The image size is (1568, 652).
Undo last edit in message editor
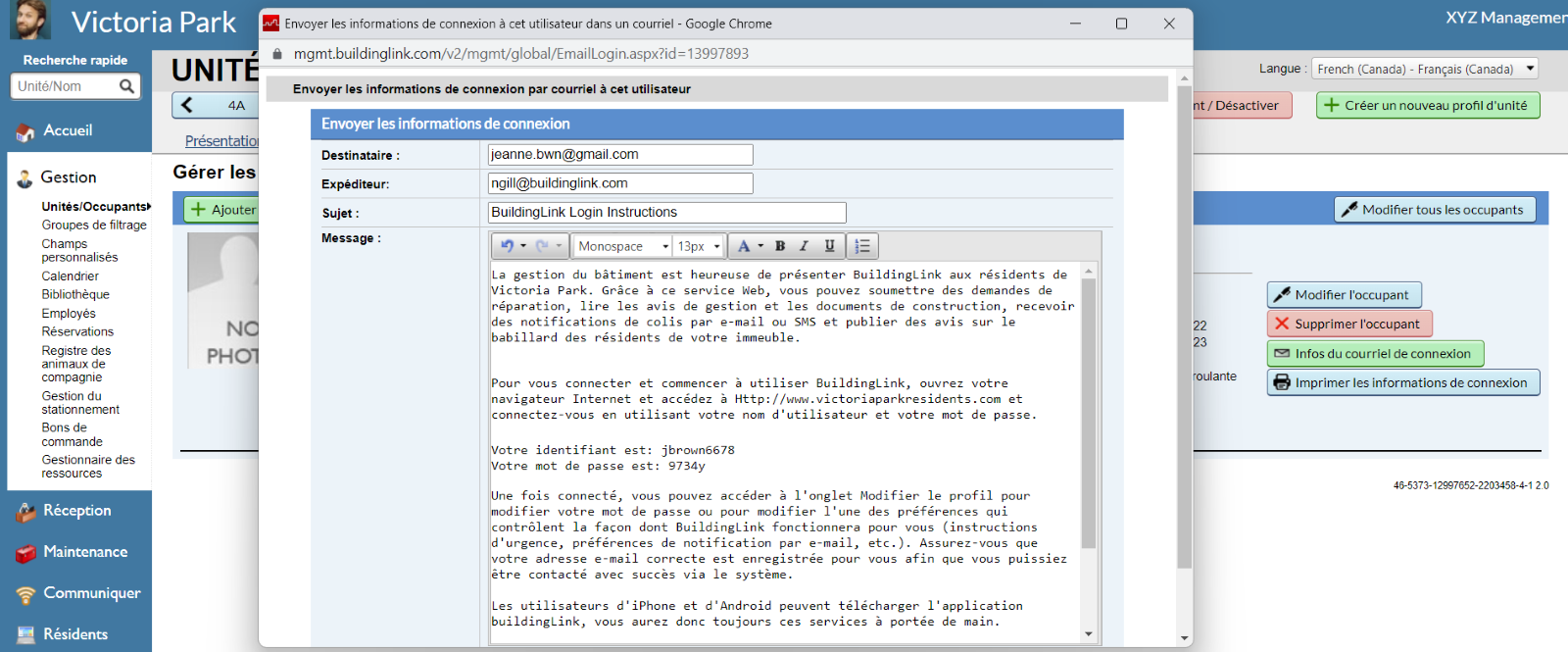[x=507, y=246]
